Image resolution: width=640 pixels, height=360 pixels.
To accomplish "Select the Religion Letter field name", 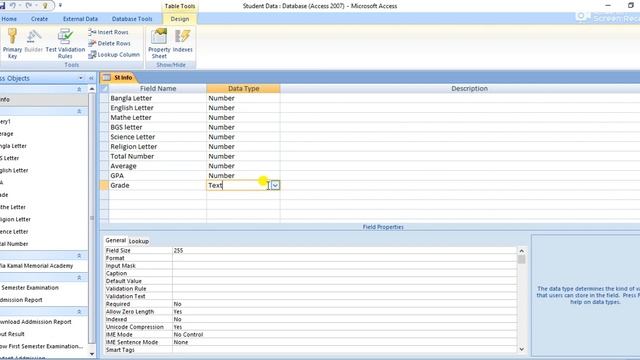I will pos(158,147).
